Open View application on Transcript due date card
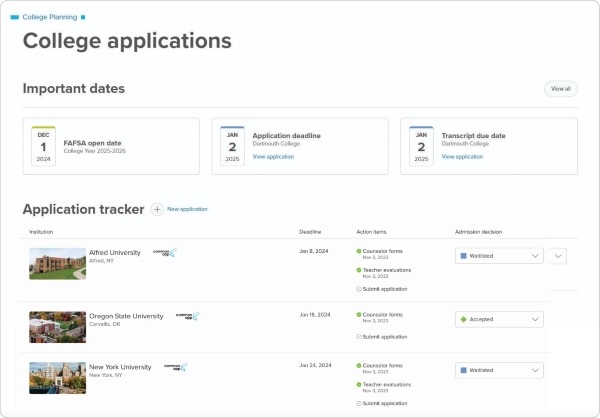 tap(462, 157)
